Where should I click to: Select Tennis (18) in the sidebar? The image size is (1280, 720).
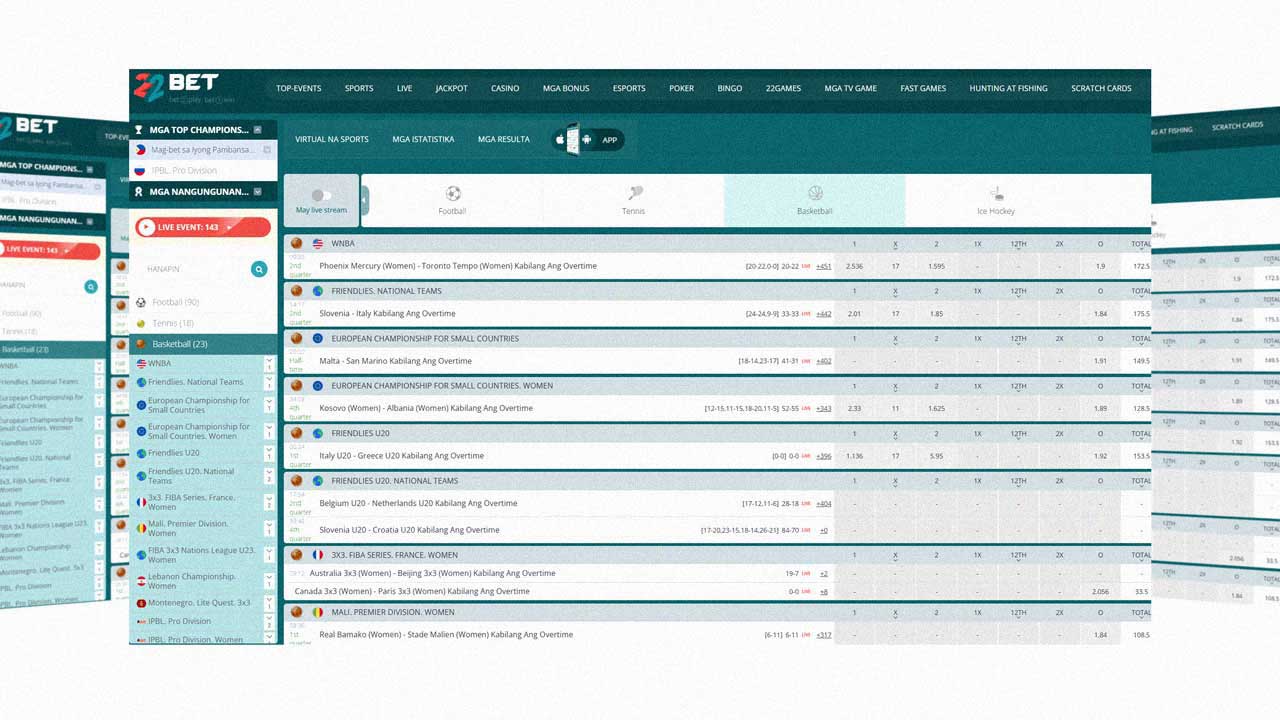pos(173,323)
